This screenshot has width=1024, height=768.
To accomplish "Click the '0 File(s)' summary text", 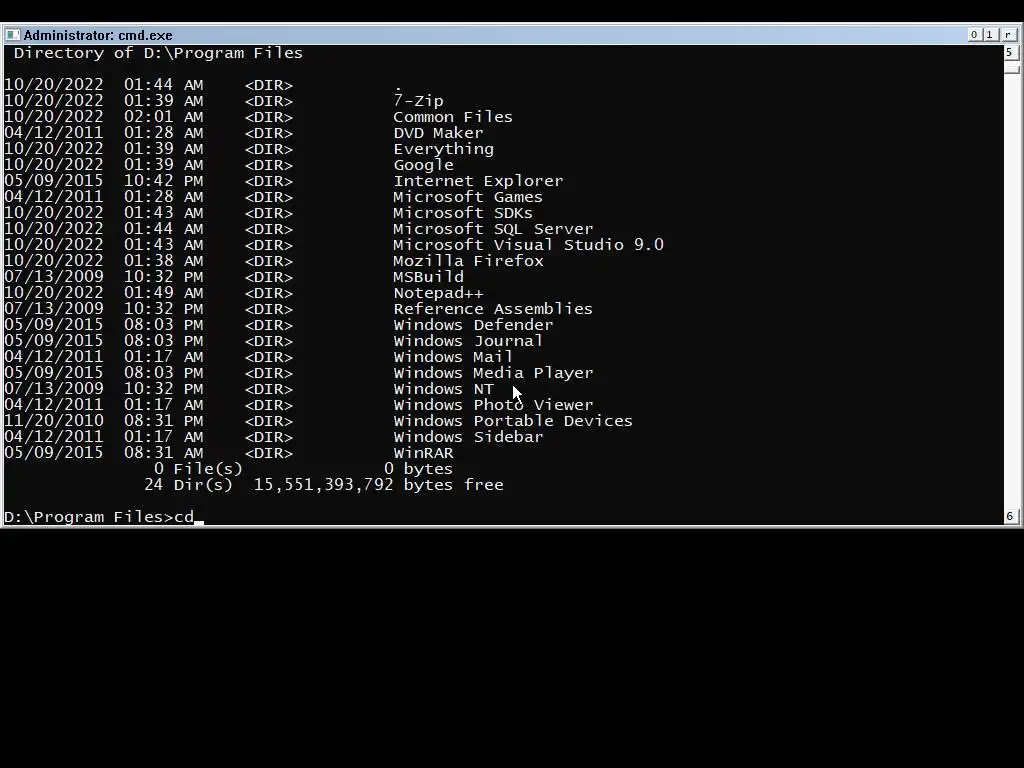I will [199, 469].
